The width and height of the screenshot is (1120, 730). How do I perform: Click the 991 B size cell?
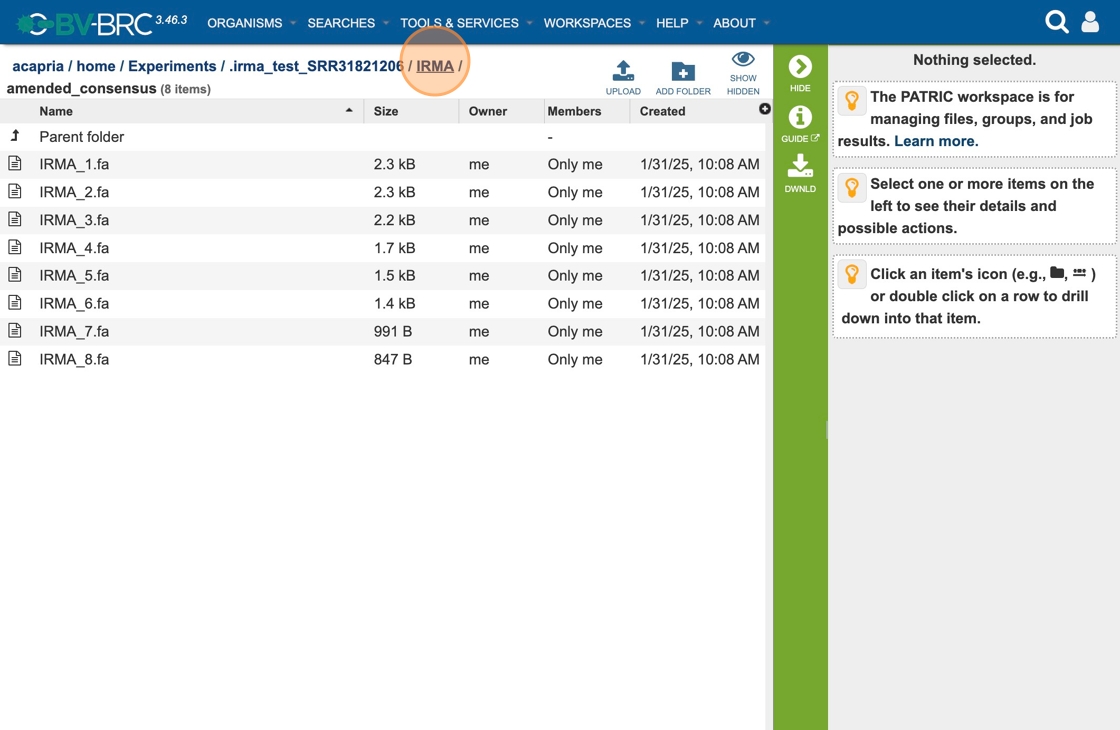click(393, 331)
